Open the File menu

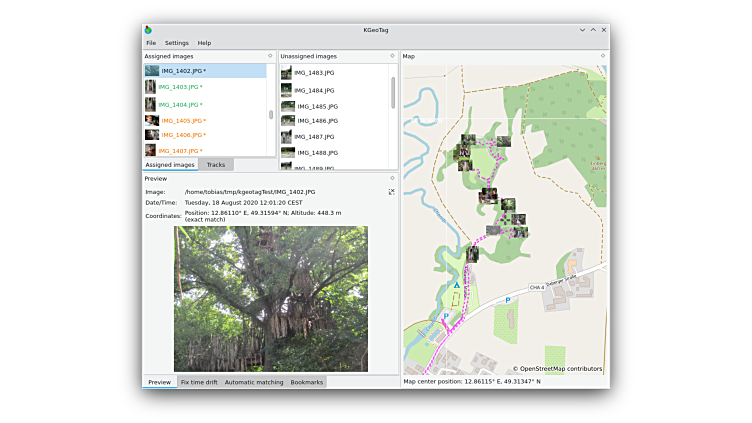(x=151, y=43)
